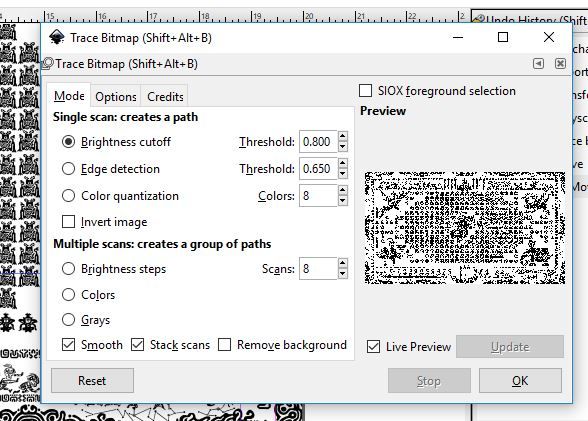This screenshot has width=588, height=421.
Task: Toggle the Smooth checkbox
Action: point(68,345)
